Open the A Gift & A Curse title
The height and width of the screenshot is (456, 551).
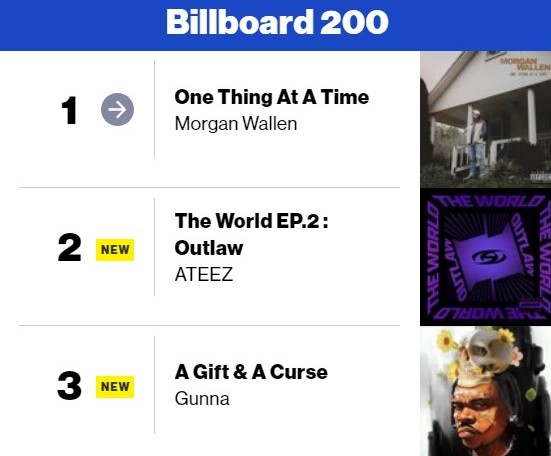coord(251,372)
